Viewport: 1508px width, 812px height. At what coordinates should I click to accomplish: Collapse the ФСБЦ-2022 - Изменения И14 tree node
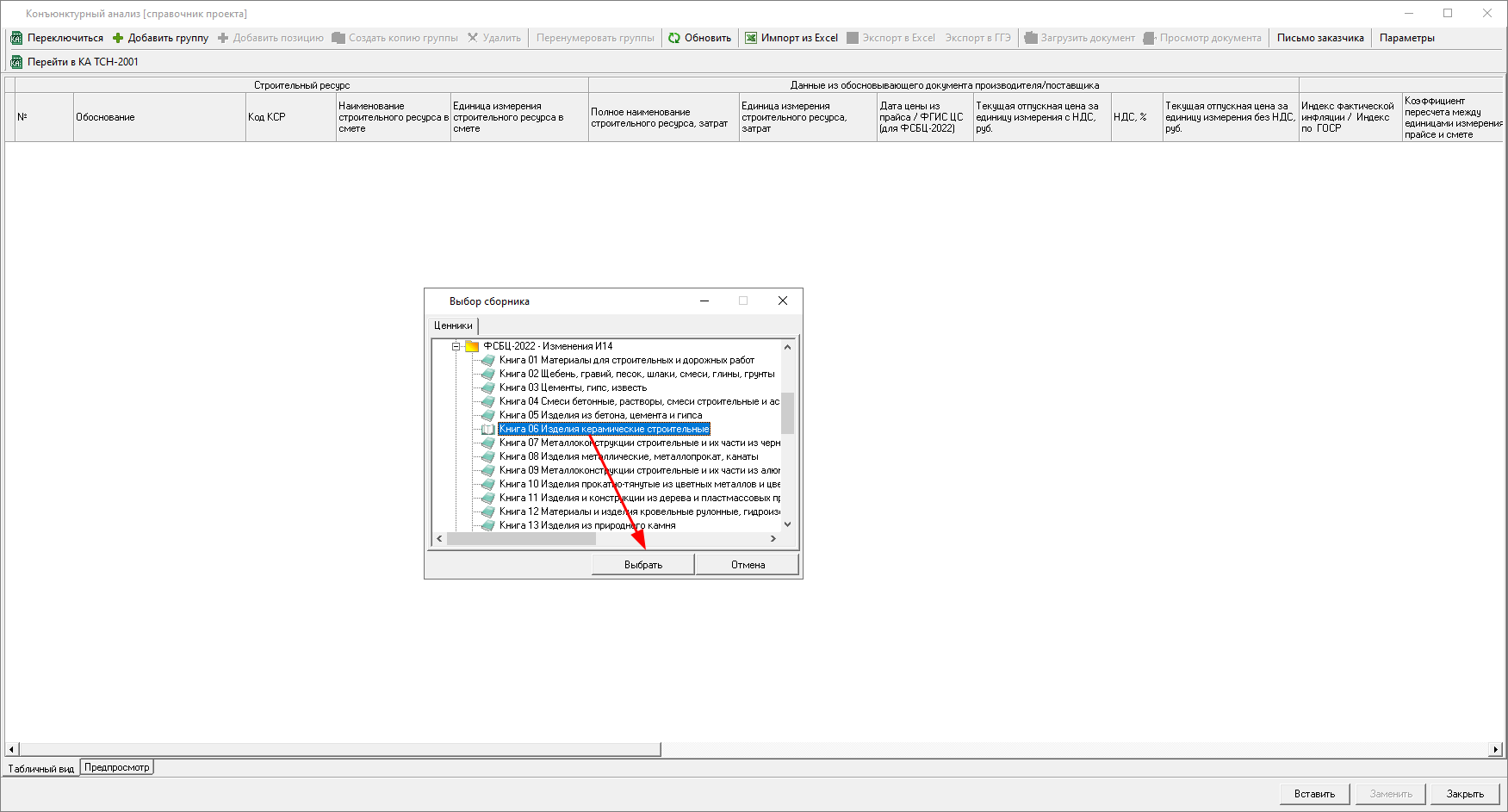pyautogui.click(x=456, y=346)
